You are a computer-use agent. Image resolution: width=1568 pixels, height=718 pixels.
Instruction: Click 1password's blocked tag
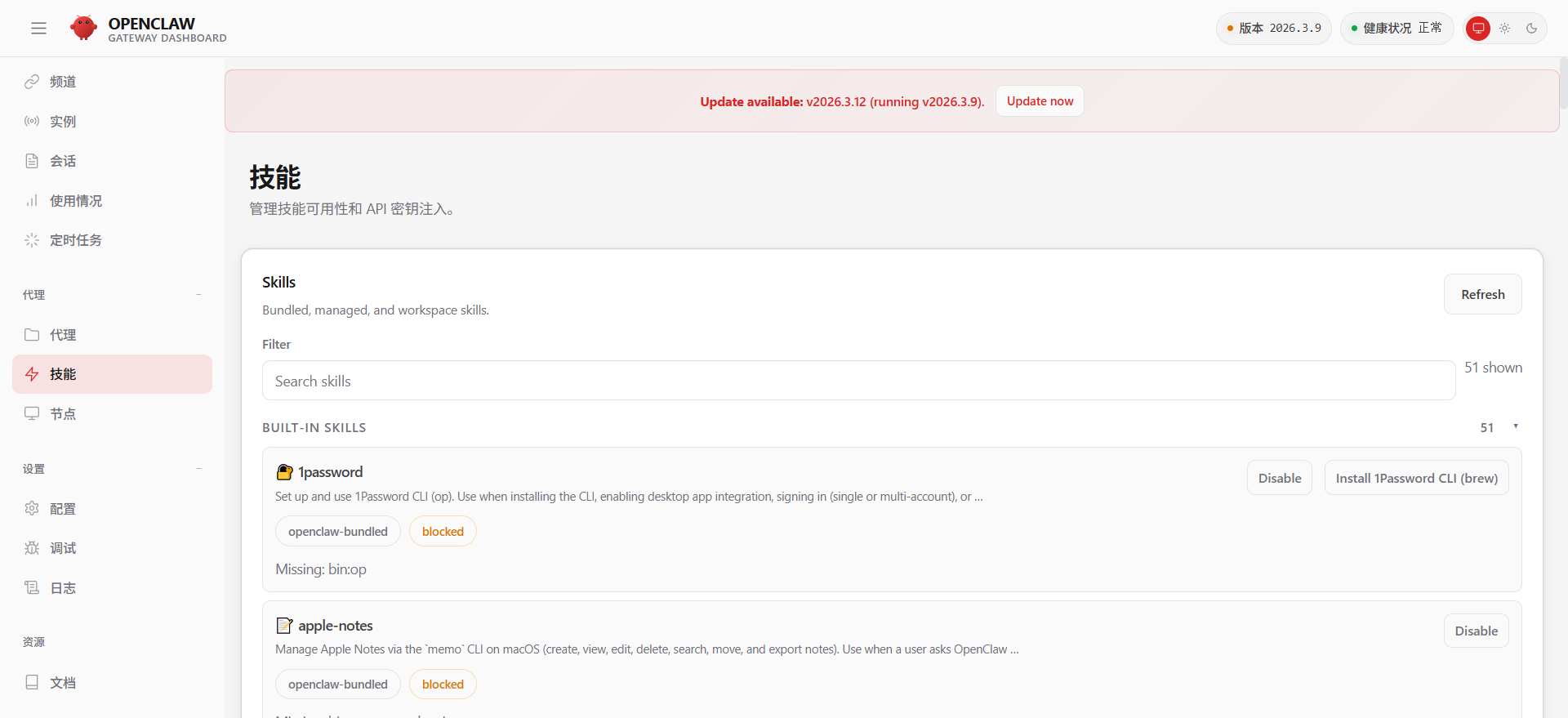(x=443, y=531)
